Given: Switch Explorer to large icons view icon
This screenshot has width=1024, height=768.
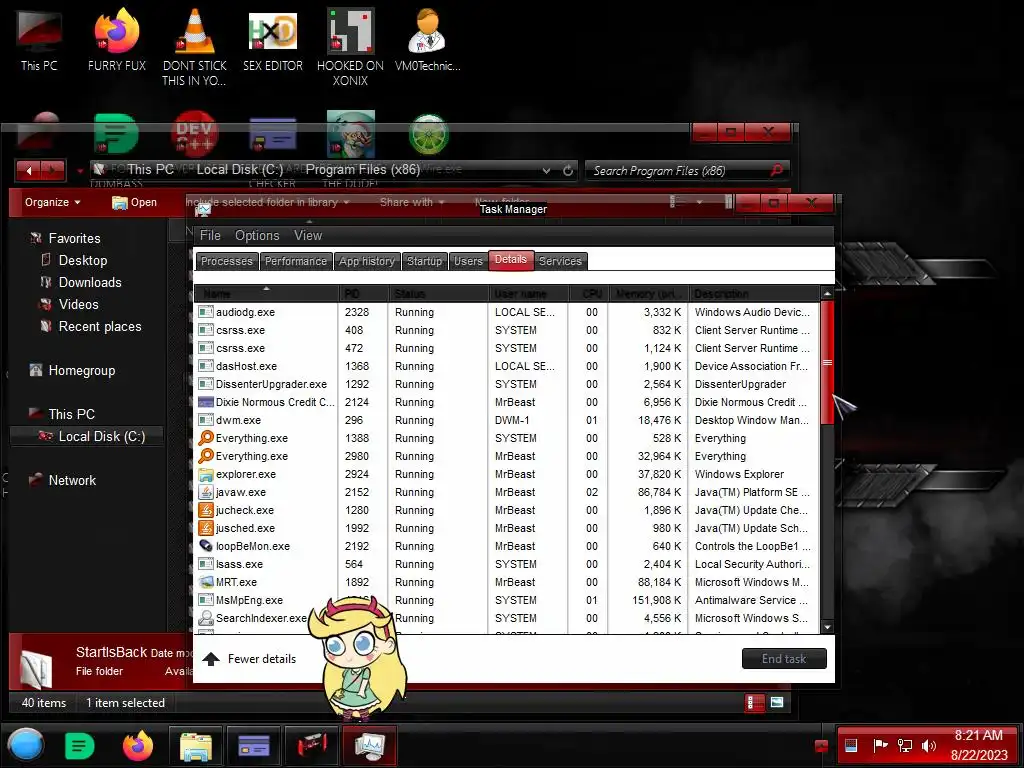Looking at the screenshot, I should [777, 703].
